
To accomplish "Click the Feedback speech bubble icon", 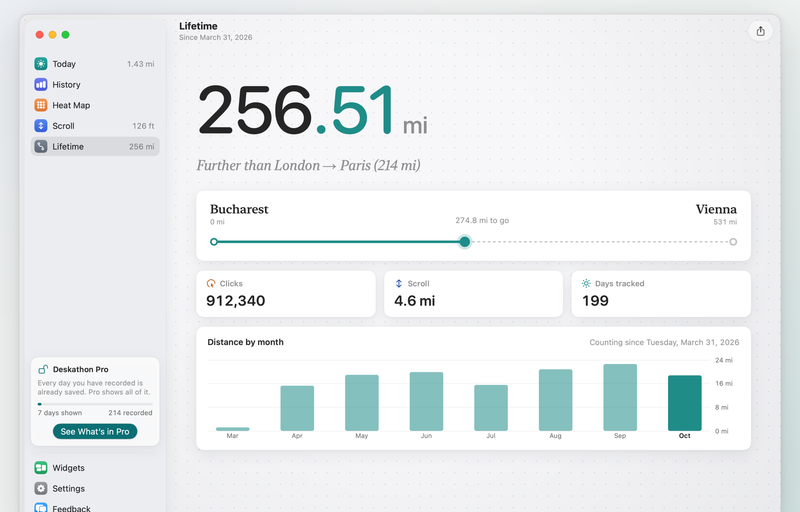I will click(x=41, y=508).
